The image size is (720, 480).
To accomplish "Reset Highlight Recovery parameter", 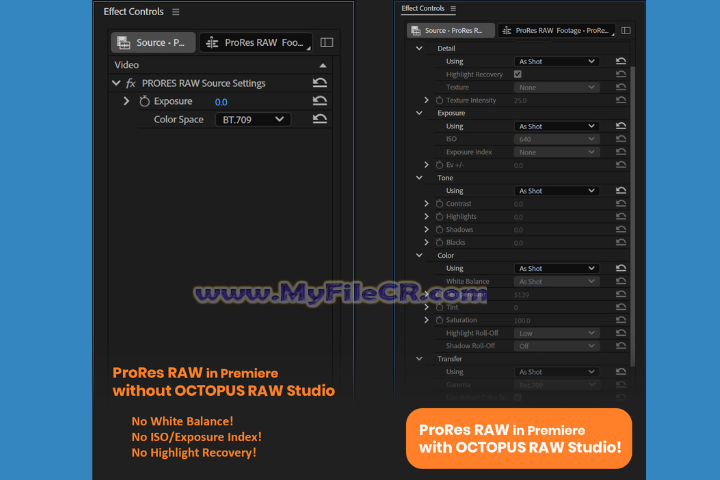I will coord(621,73).
